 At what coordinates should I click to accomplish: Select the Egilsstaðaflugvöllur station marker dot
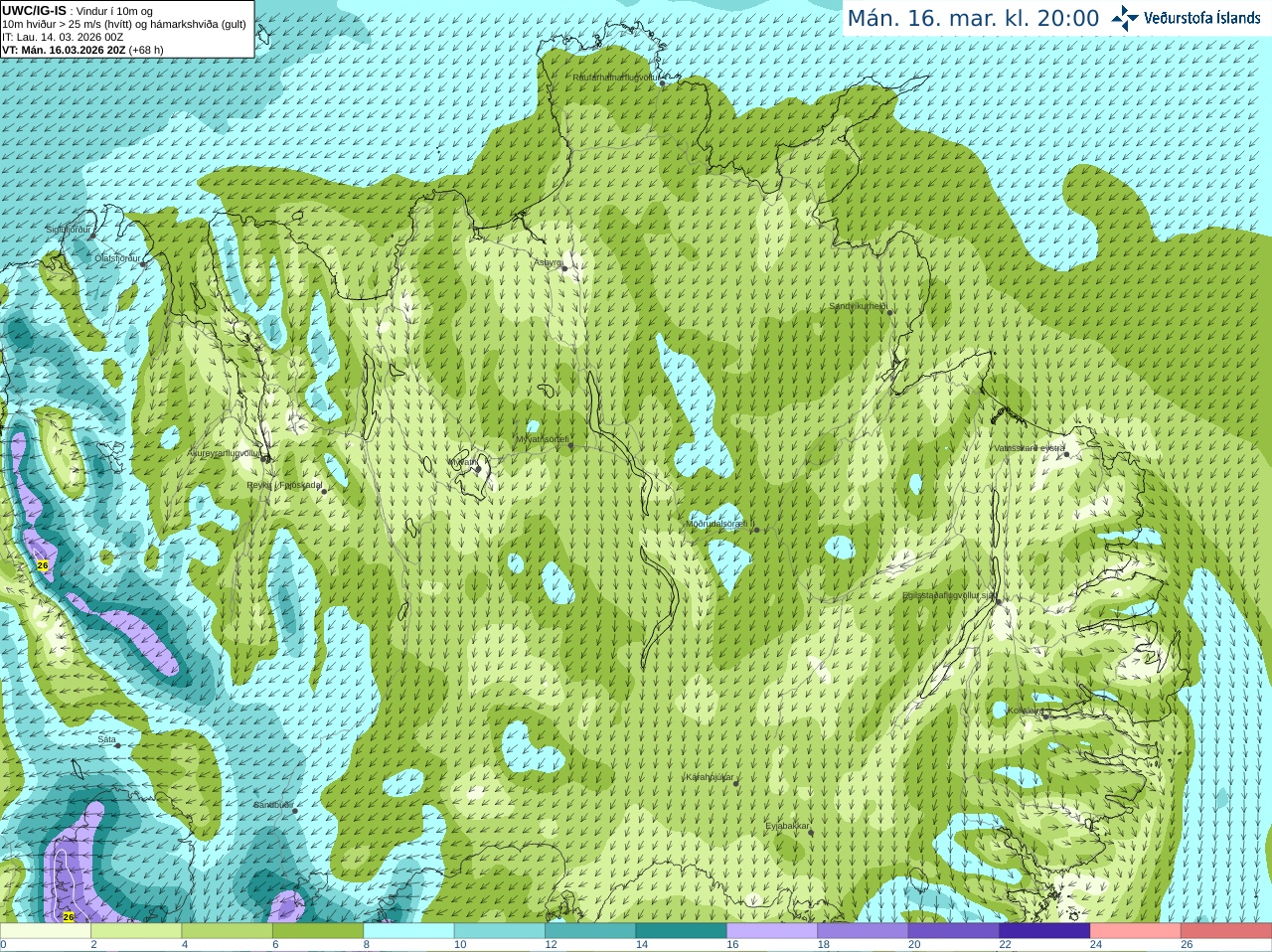[x=999, y=601]
